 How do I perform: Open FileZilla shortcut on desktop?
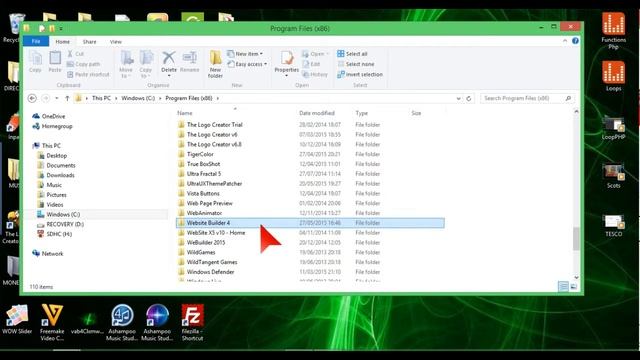coord(192,322)
